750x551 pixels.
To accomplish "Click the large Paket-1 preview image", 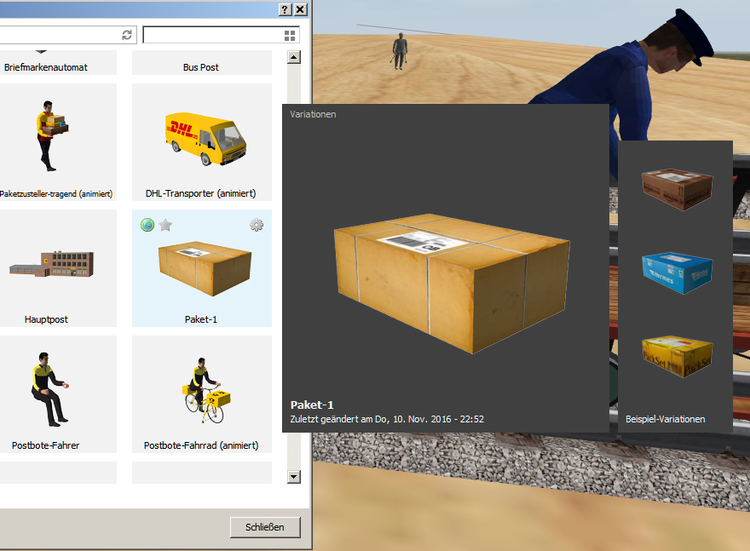I will 452,283.
